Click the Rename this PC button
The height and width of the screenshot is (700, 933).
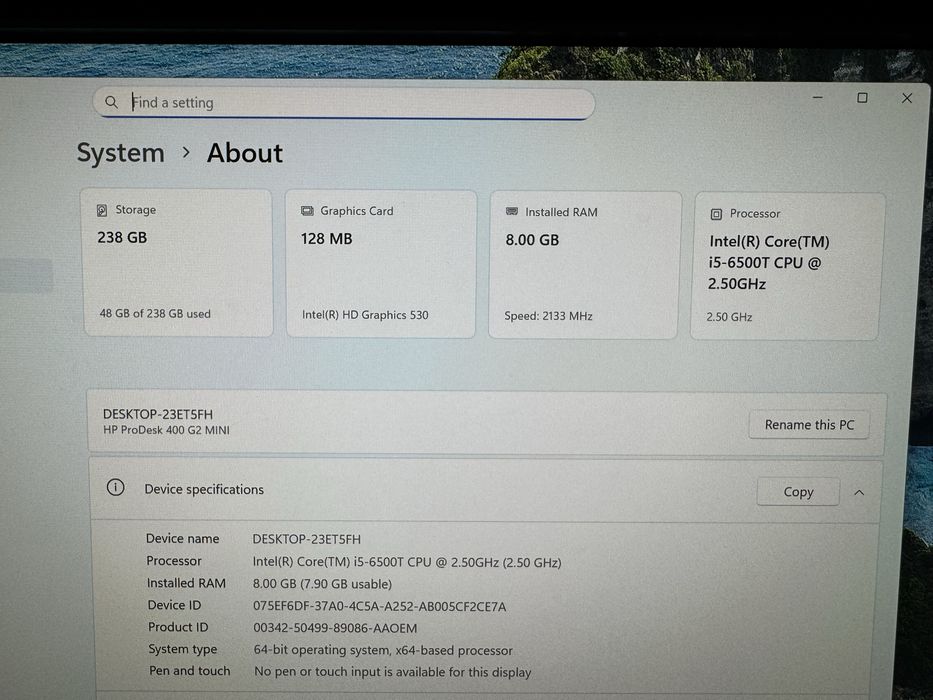[x=809, y=425]
